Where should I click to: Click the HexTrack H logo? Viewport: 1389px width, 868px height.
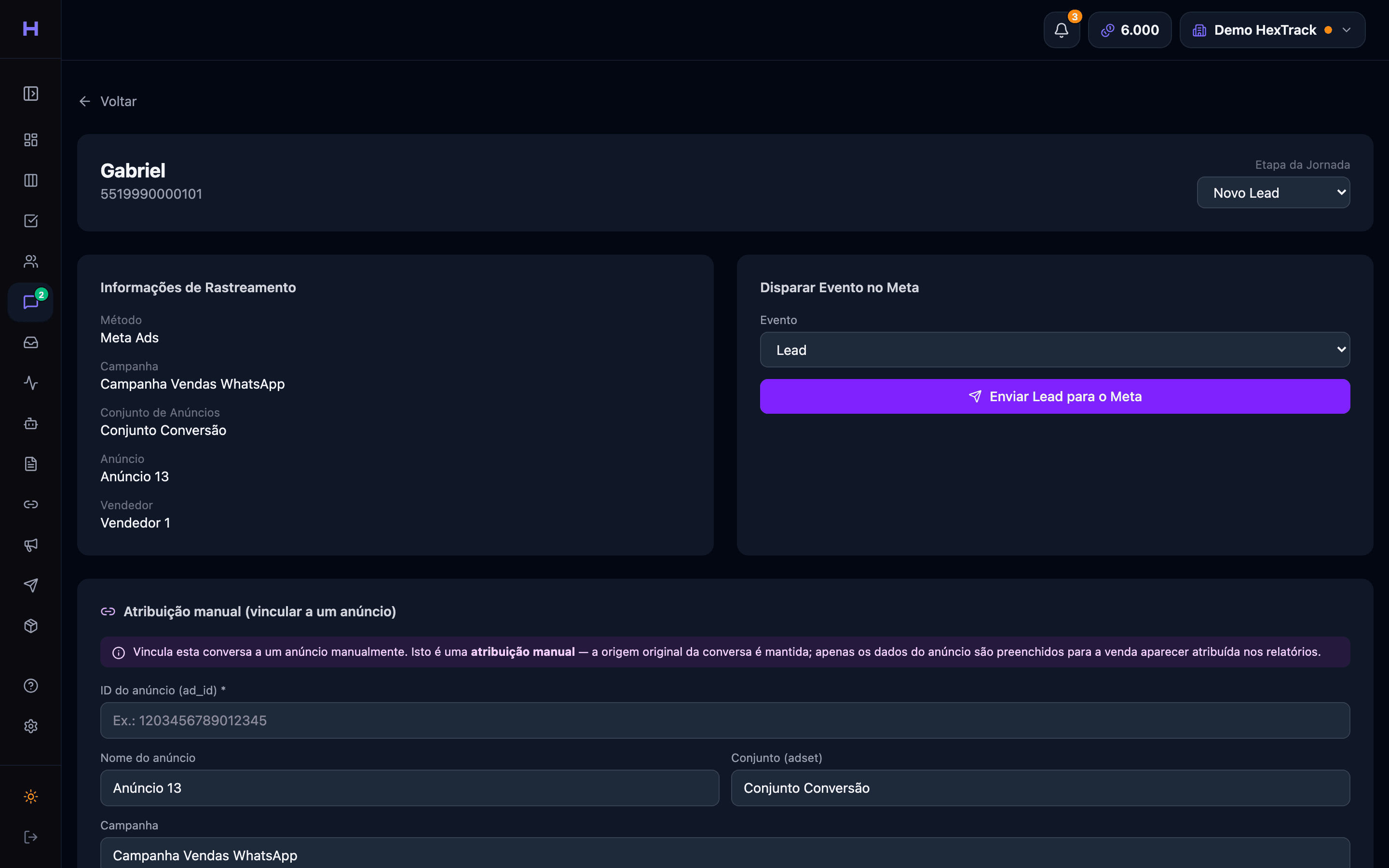coord(30,29)
